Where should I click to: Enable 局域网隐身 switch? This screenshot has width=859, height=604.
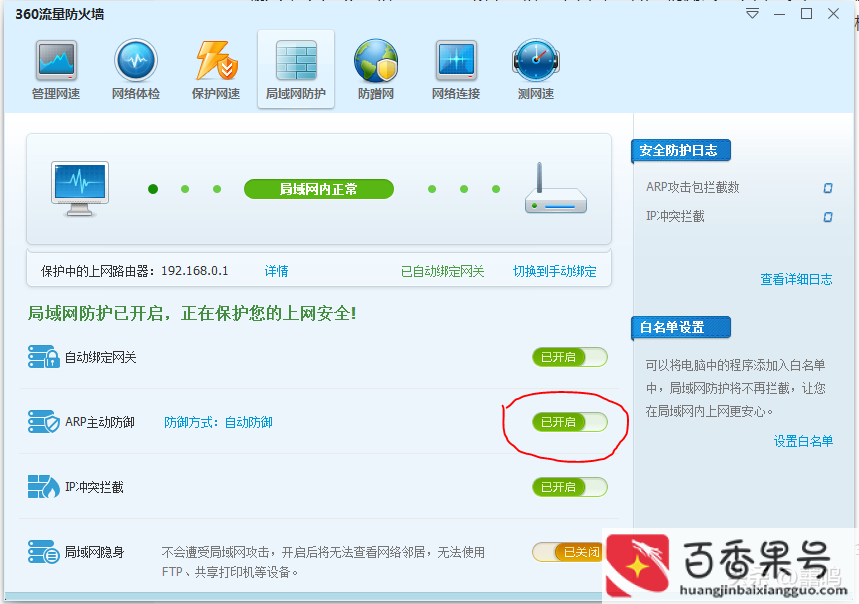coord(568,552)
